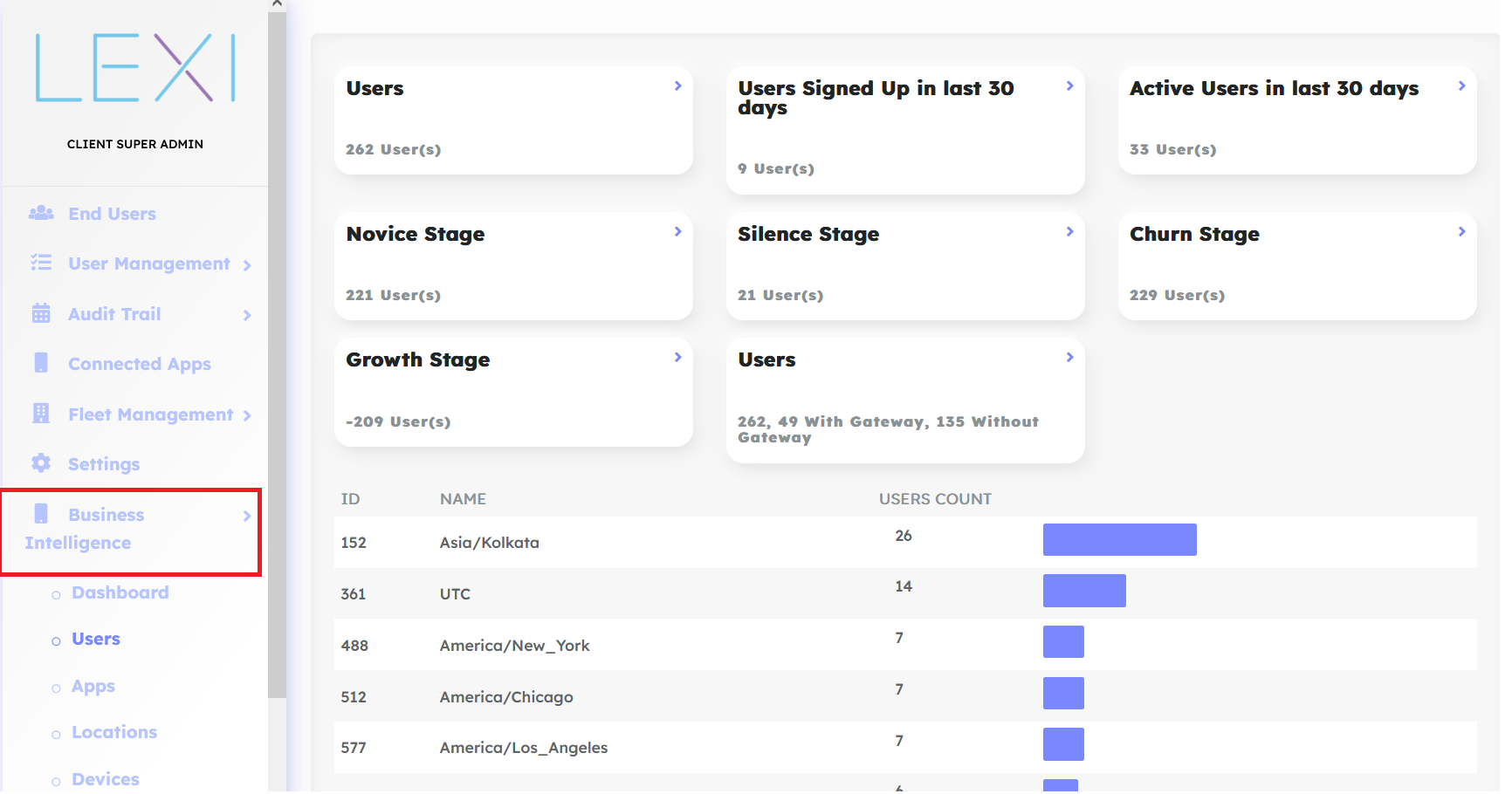
Task: Click the Asia/Kolkata users count bar
Action: point(1119,540)
